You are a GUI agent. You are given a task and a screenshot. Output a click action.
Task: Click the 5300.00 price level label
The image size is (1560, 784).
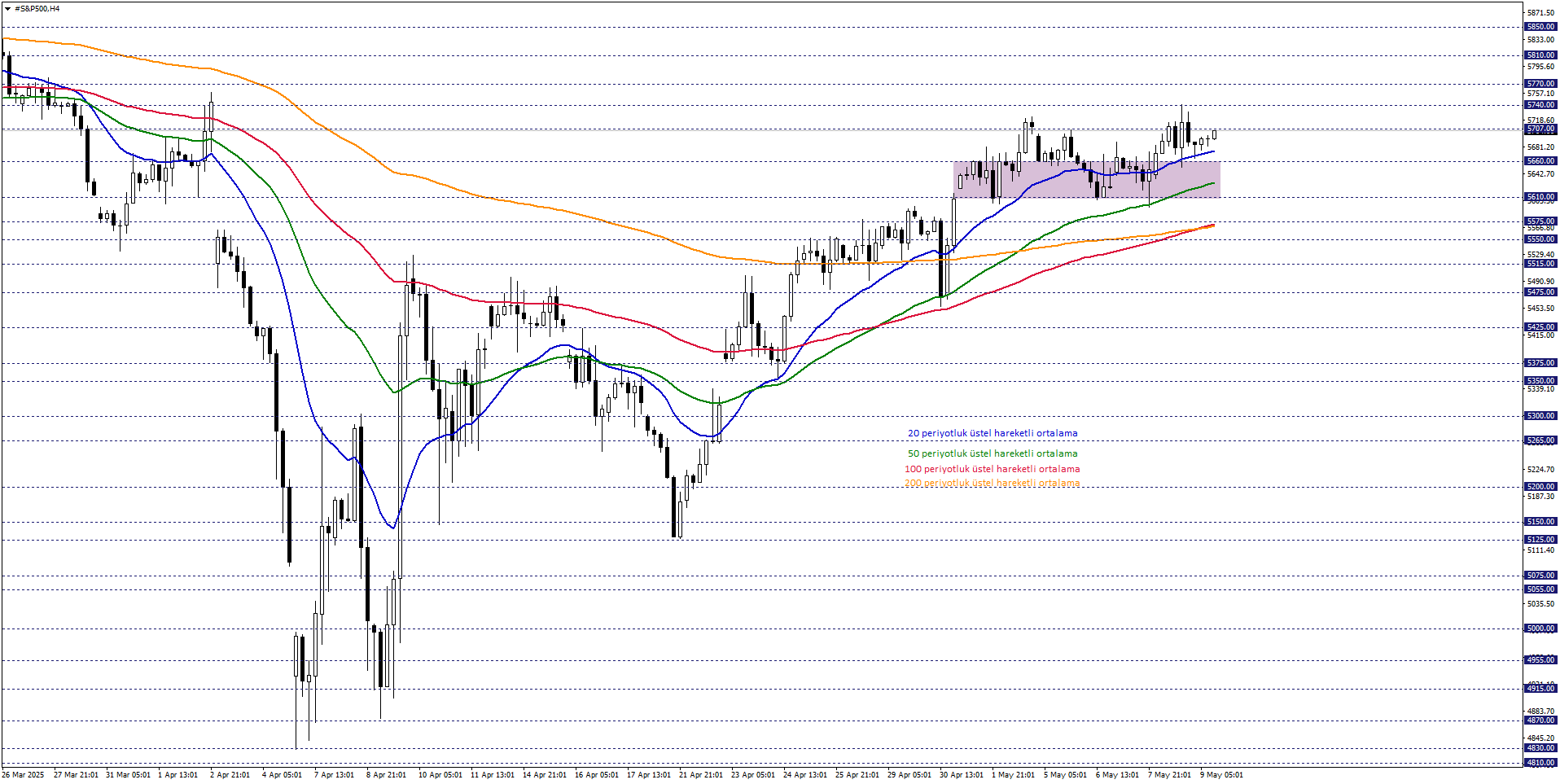point(1540,416)
